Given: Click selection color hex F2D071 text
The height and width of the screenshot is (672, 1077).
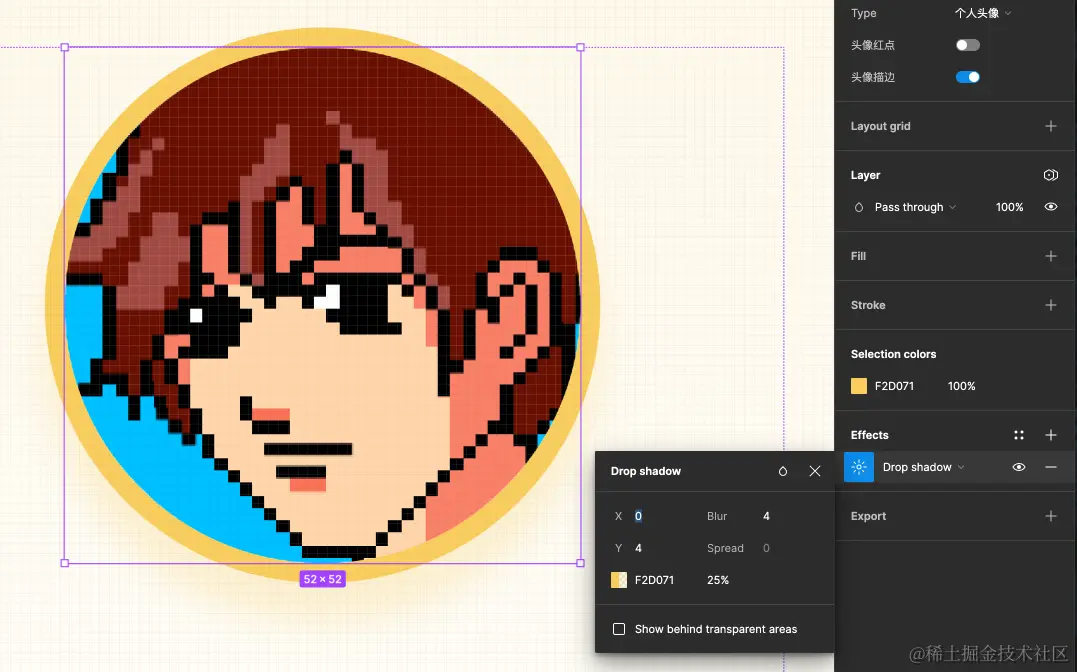Looking at the screenshot, I should click(894, 386).
